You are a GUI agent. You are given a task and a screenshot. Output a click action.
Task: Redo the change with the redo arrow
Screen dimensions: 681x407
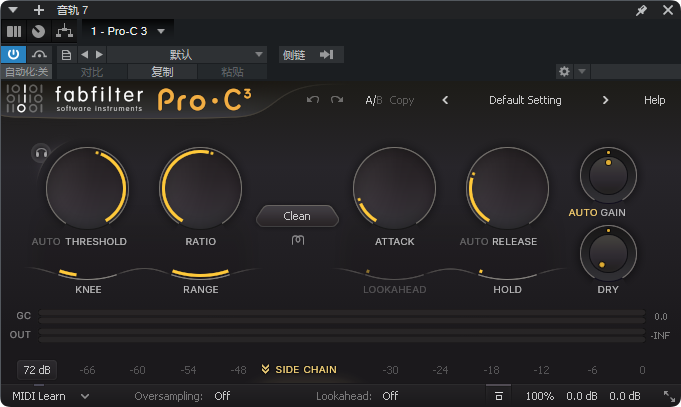337,100
